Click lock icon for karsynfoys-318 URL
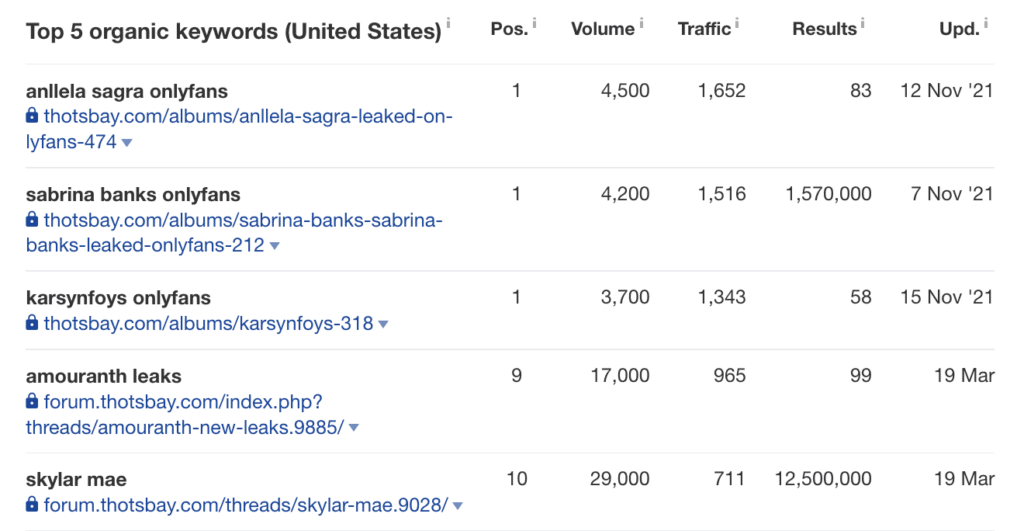This screenshot has width=1024, height=531. pos(32,322)
